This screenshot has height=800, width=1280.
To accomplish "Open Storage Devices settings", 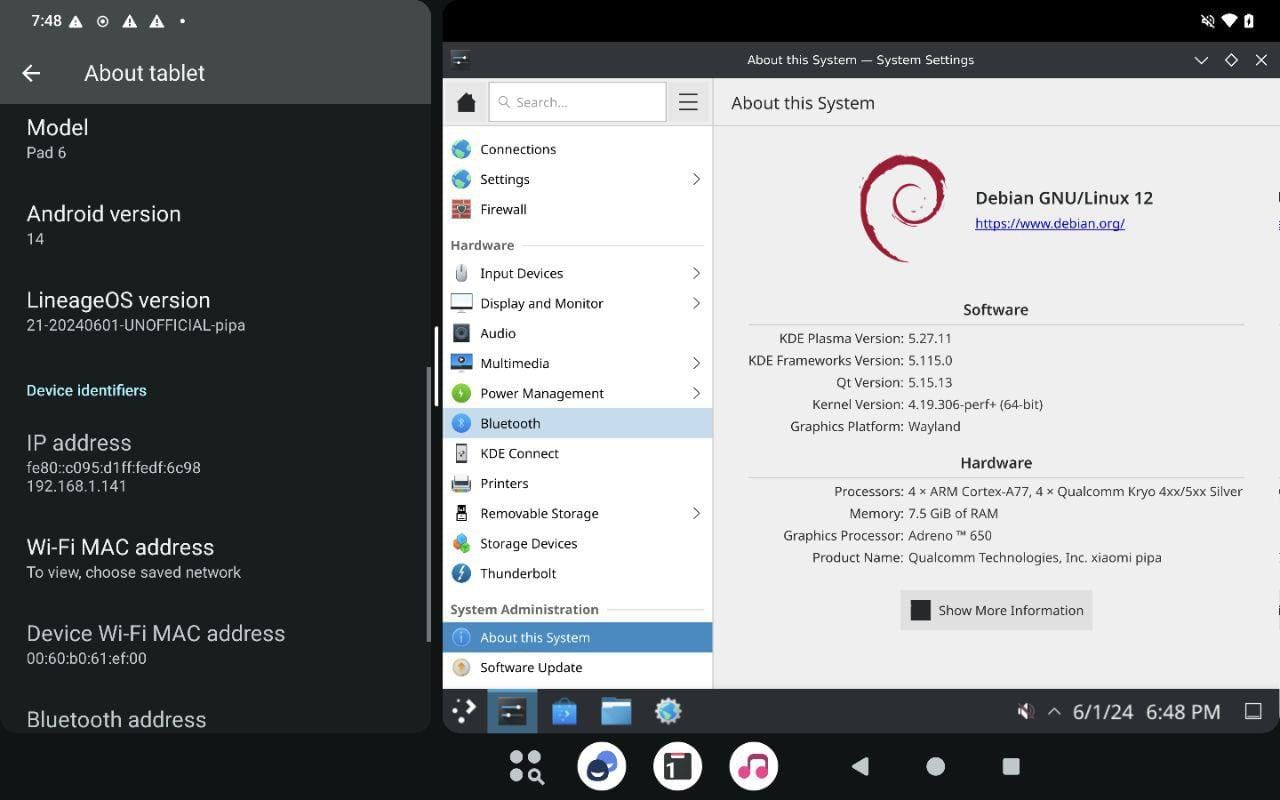I will [x=528, y=543].
